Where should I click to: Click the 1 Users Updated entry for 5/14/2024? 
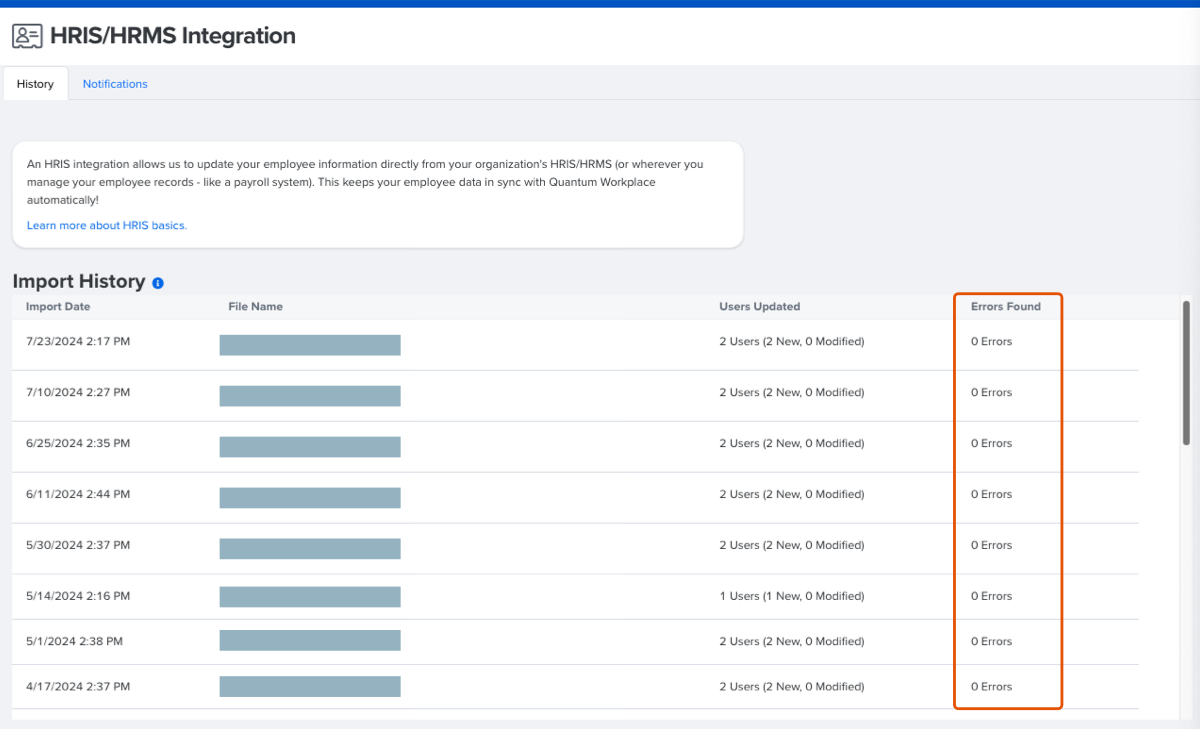pyautogui.click(x=791, y=596)
